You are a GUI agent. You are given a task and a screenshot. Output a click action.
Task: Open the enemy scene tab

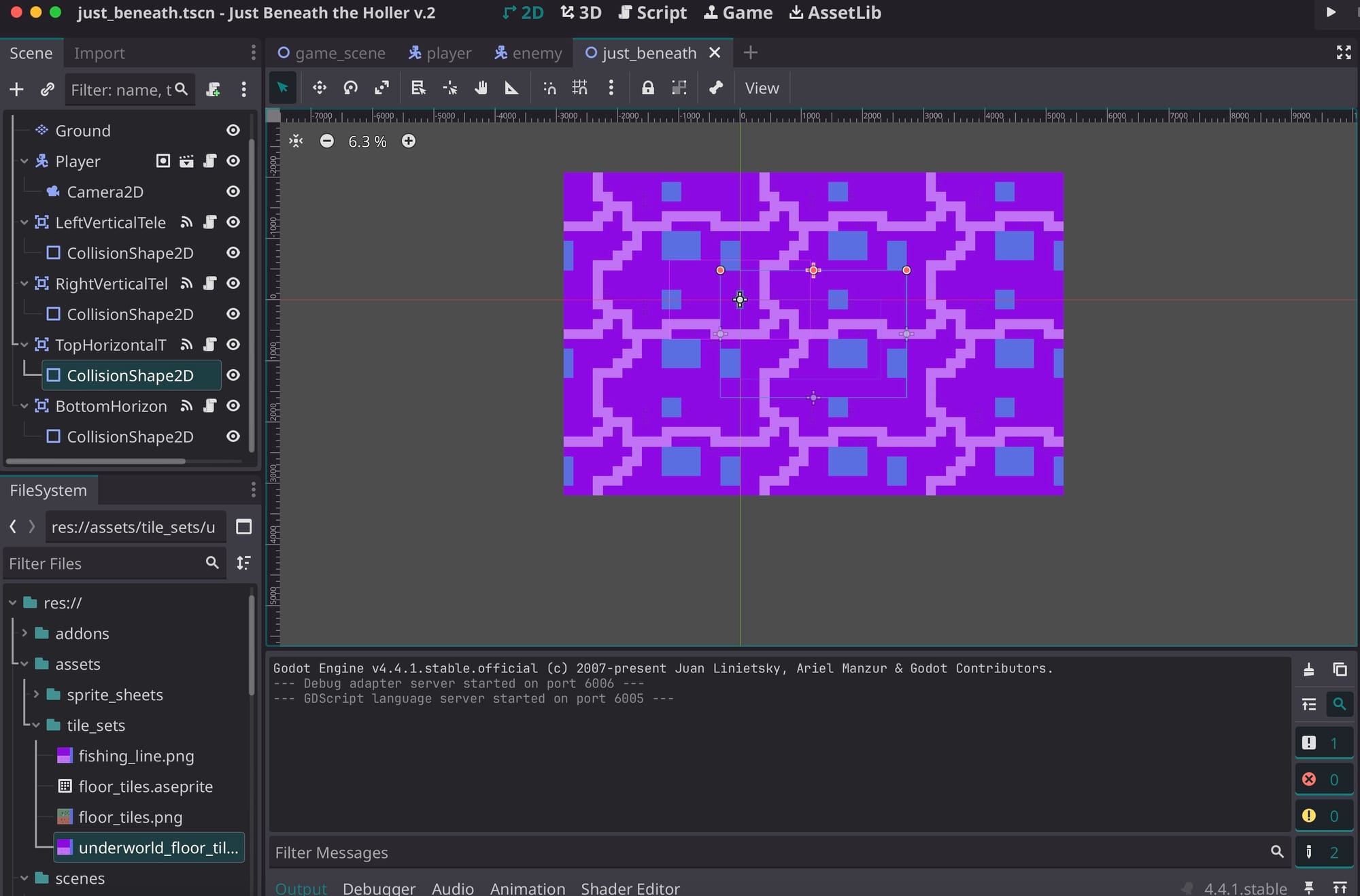pos(528,53)
